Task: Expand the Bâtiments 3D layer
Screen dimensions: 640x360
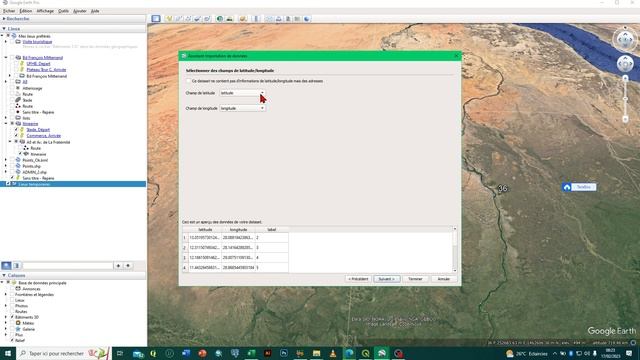Action: 6,317
